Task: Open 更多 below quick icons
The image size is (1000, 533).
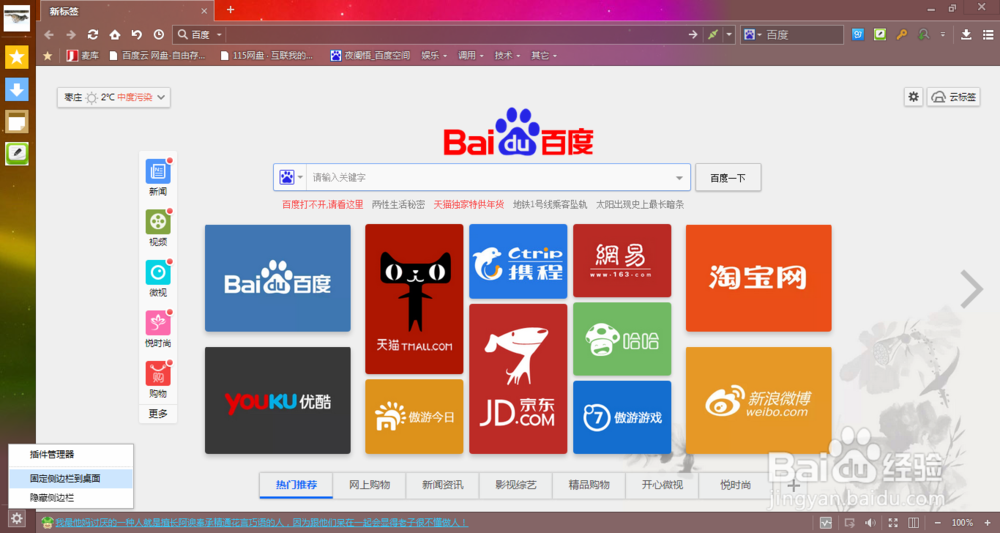Action: pos(158,414)
